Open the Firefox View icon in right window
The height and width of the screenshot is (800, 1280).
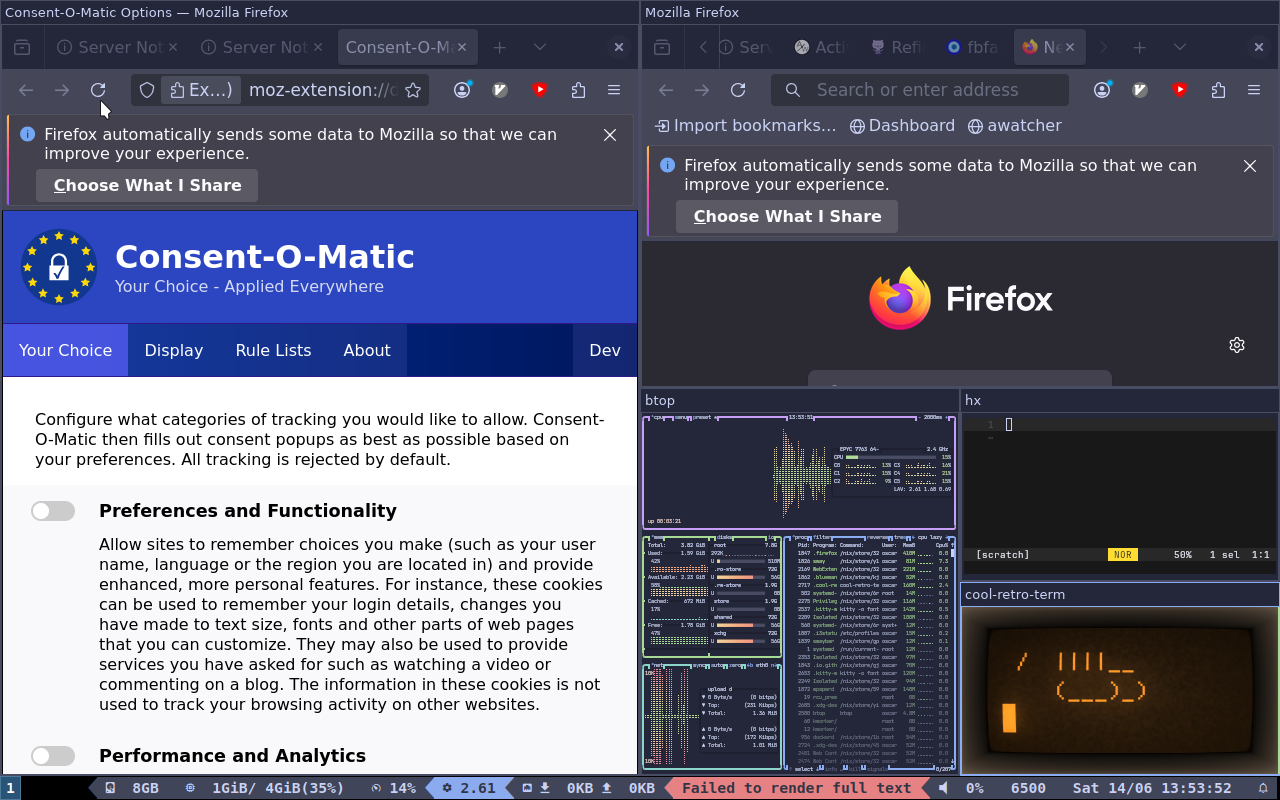pos(662,47)
